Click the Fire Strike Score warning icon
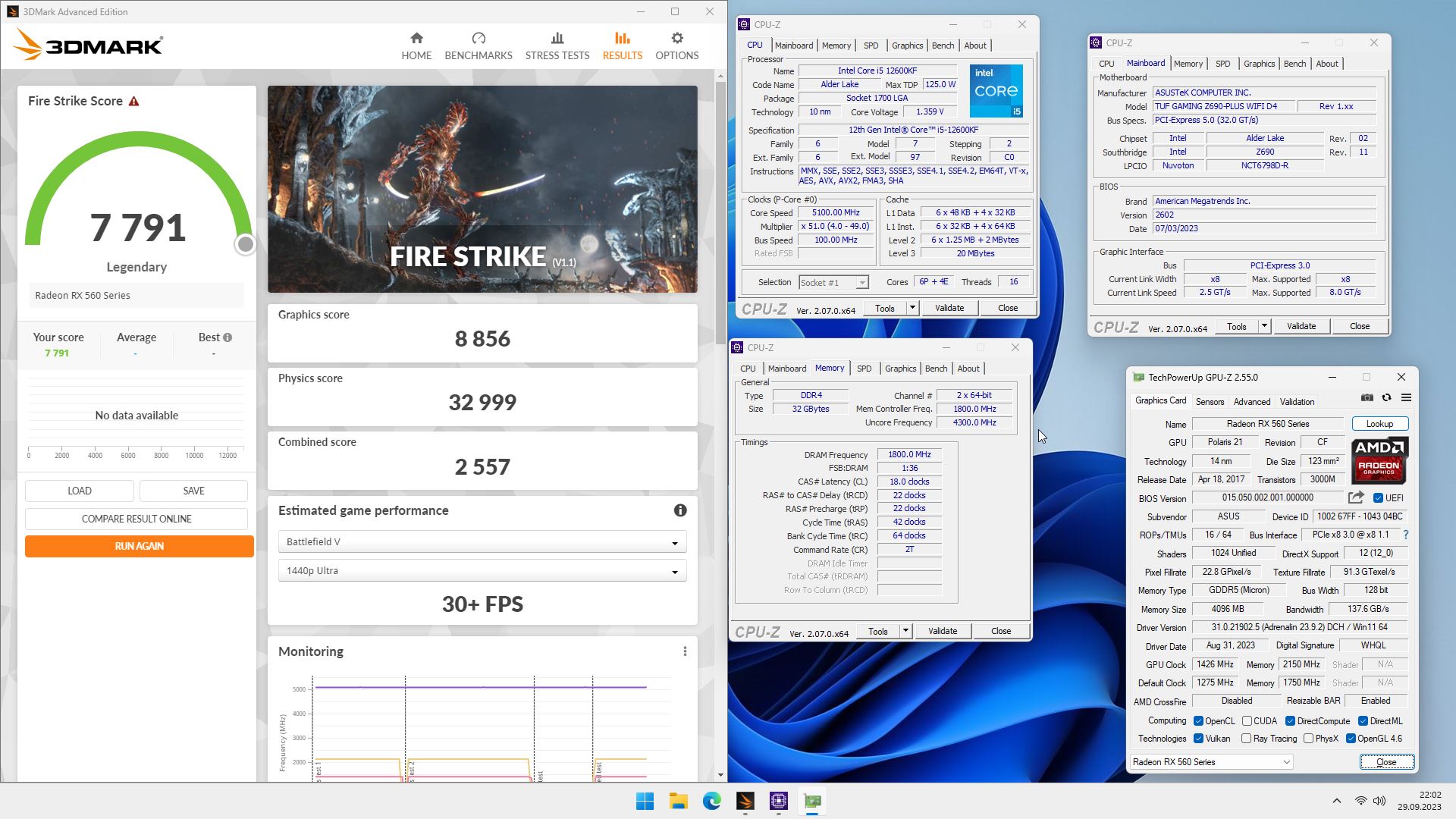Viewport: 1456px width, 819px height. pos(134,101)
